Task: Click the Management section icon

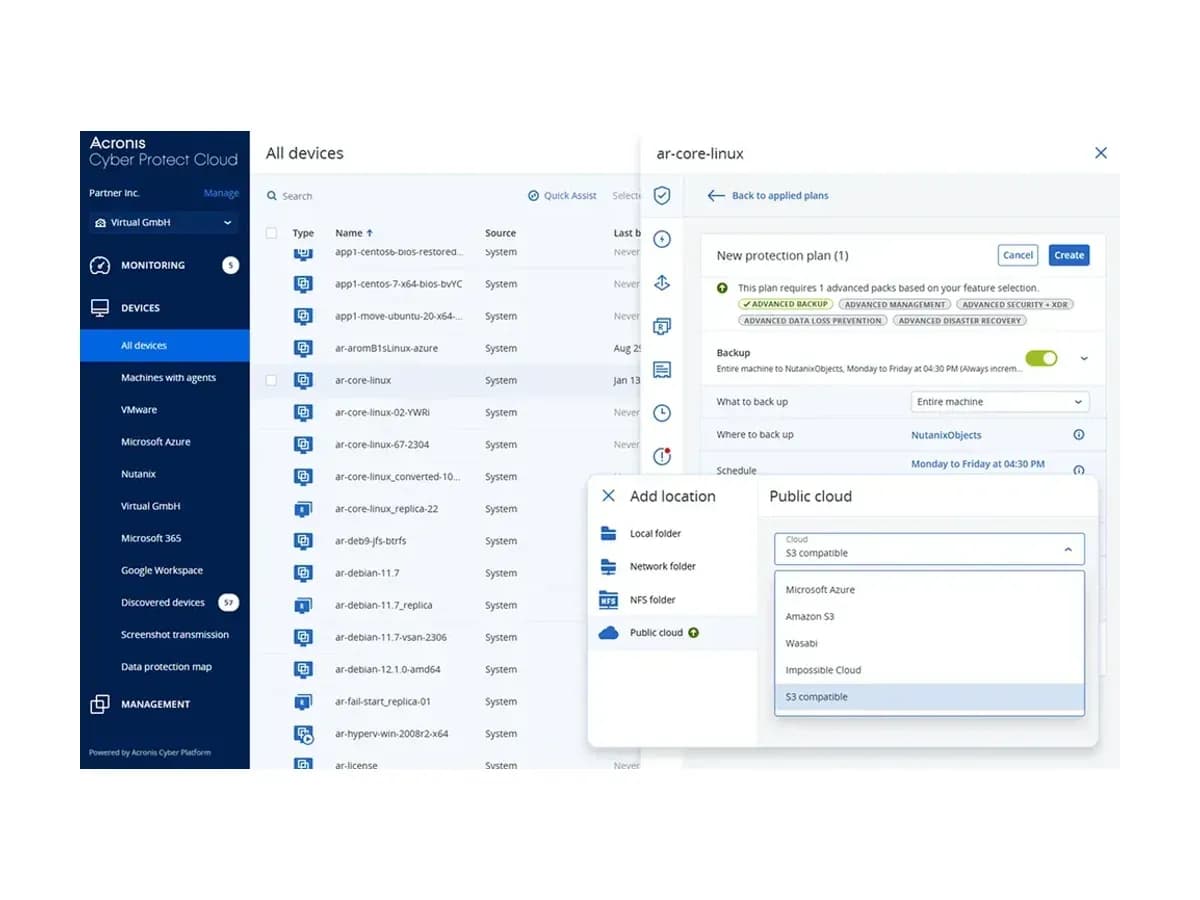Action: pyautogui.click(x=100, y=704)
